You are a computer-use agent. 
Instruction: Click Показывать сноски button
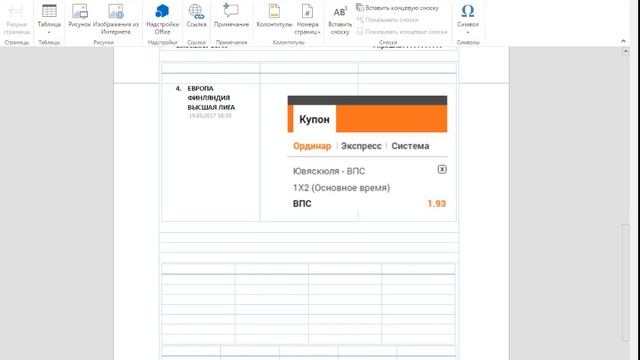(387, 20)
